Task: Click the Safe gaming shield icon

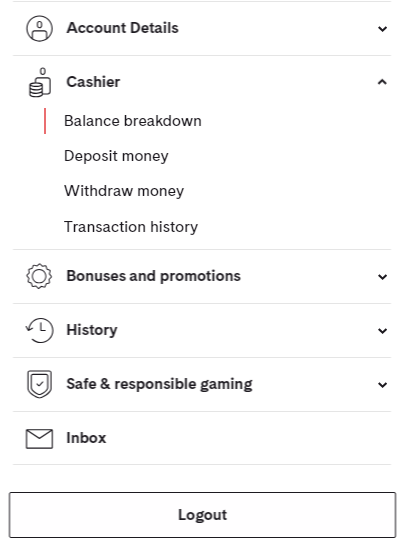Action: 39,384
